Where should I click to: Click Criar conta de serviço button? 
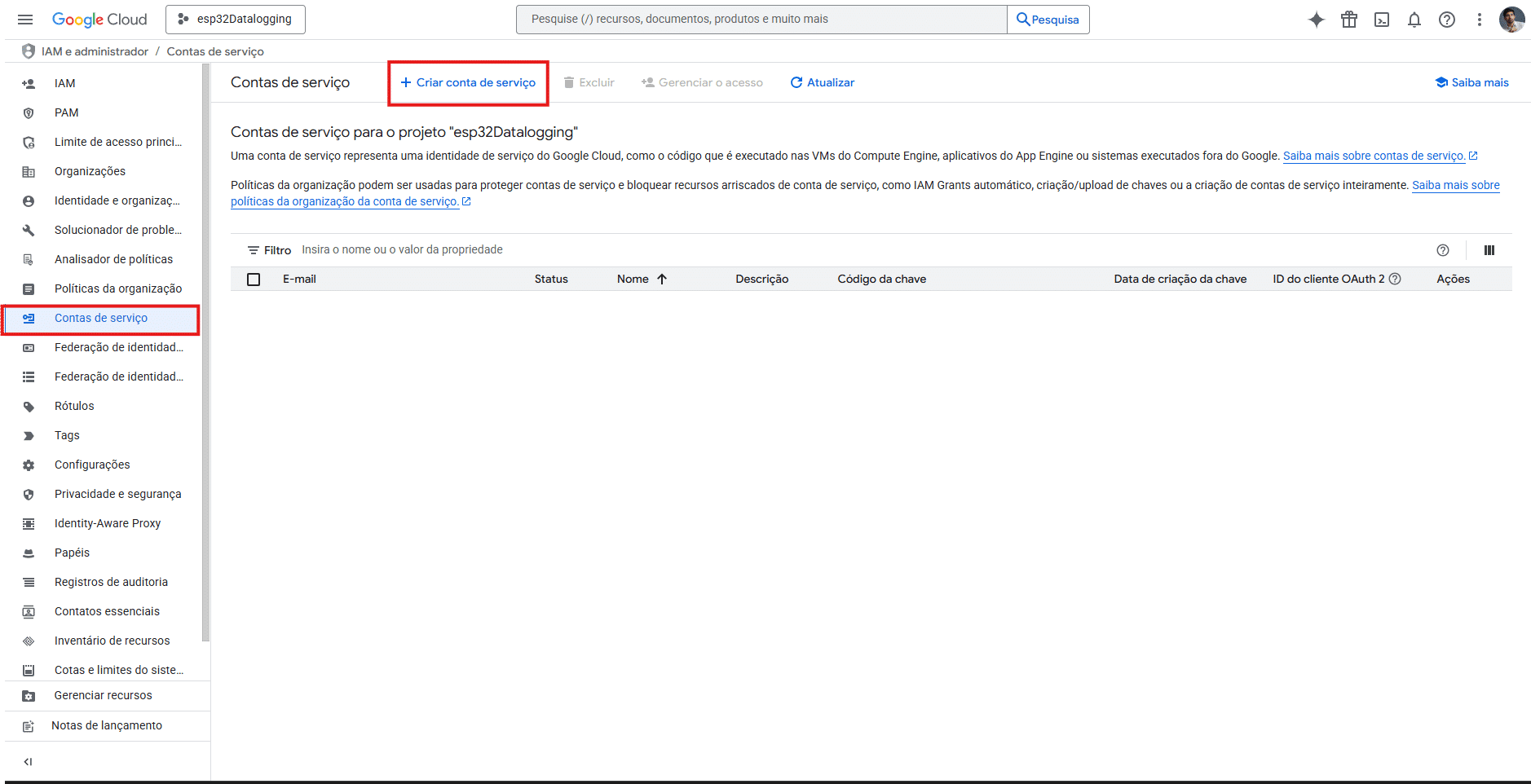(468, 82)
